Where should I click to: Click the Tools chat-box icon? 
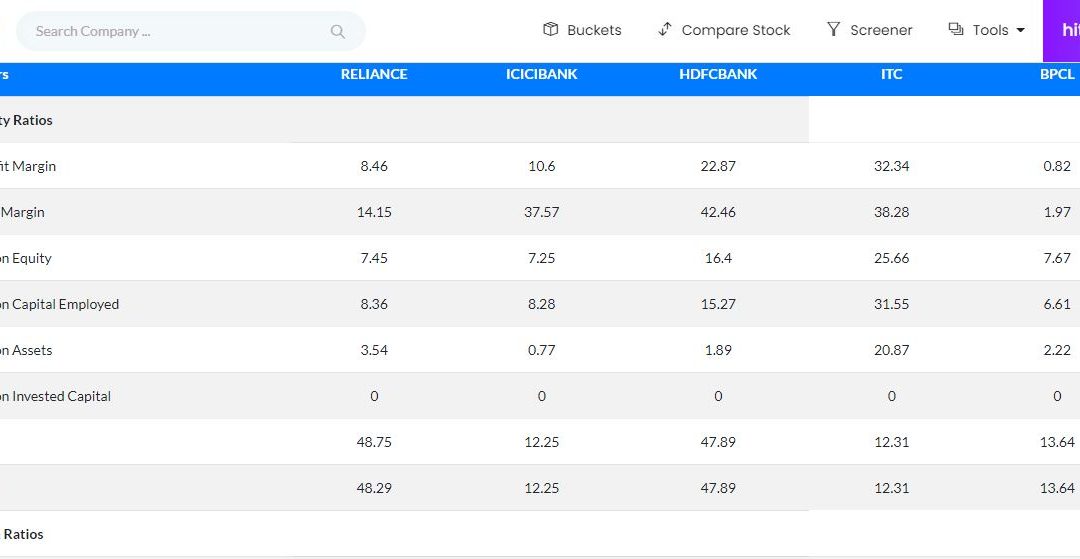[x=955, y=29]
